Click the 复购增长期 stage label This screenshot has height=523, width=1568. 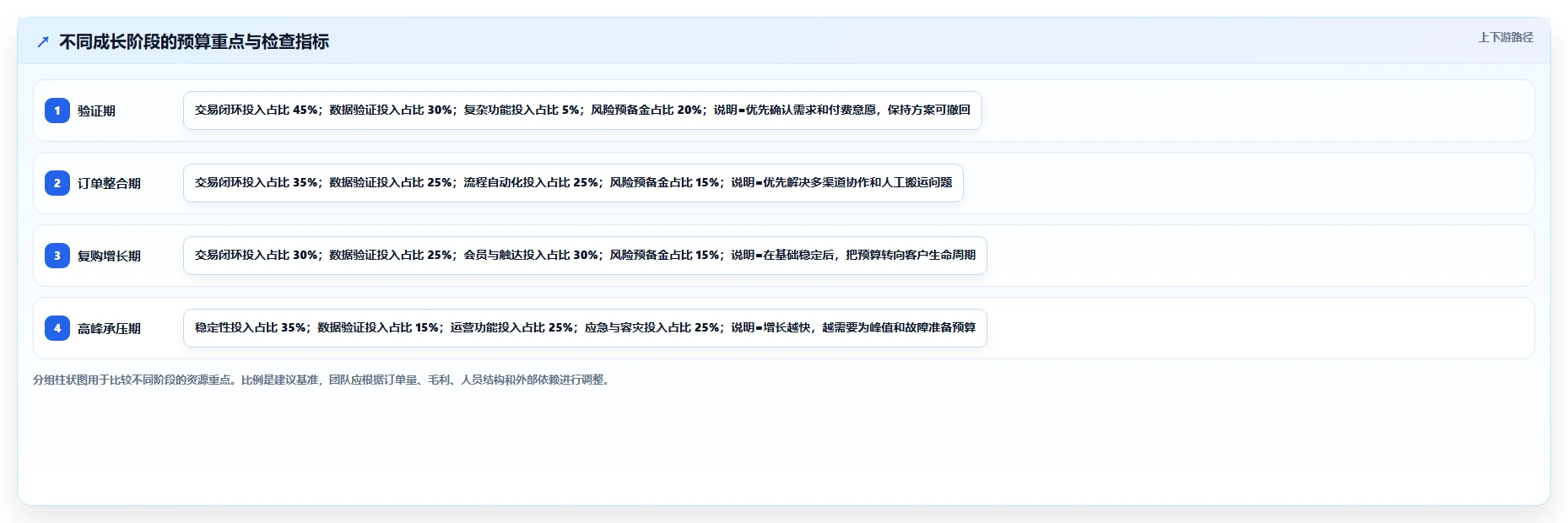[109, 256]
